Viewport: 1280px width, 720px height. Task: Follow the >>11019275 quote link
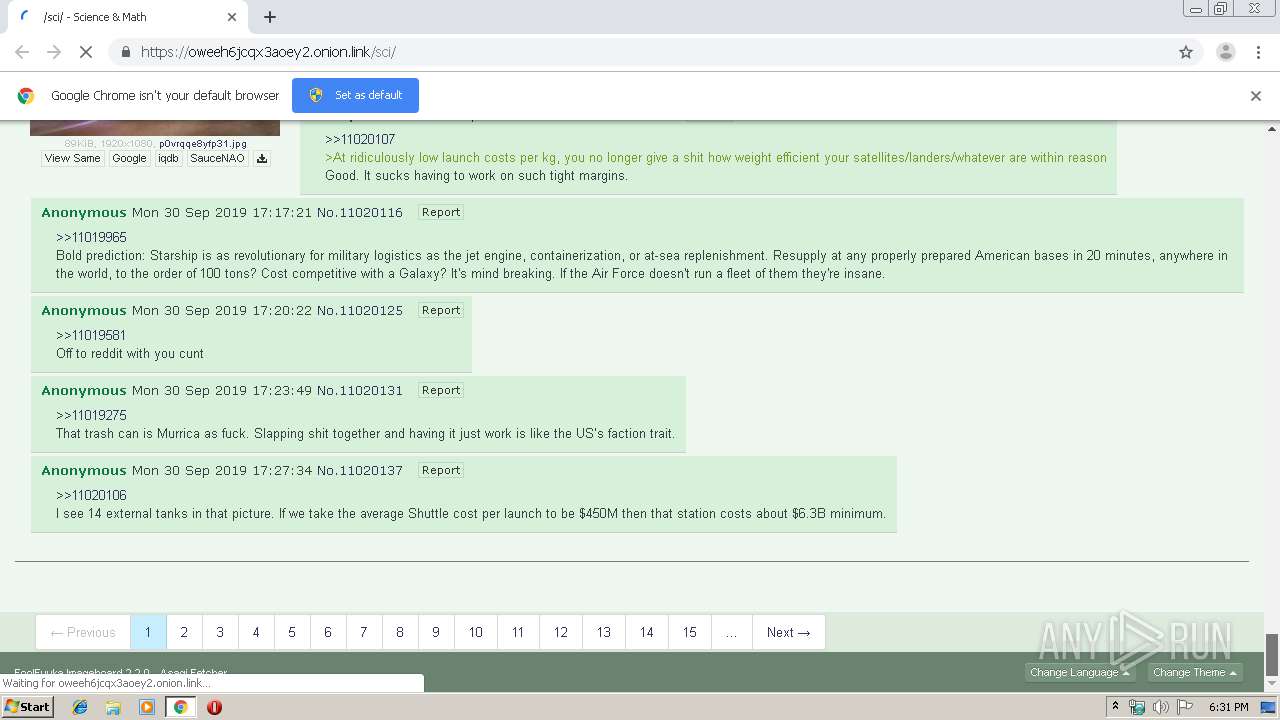pyautogui.click(x=91, y=416)
